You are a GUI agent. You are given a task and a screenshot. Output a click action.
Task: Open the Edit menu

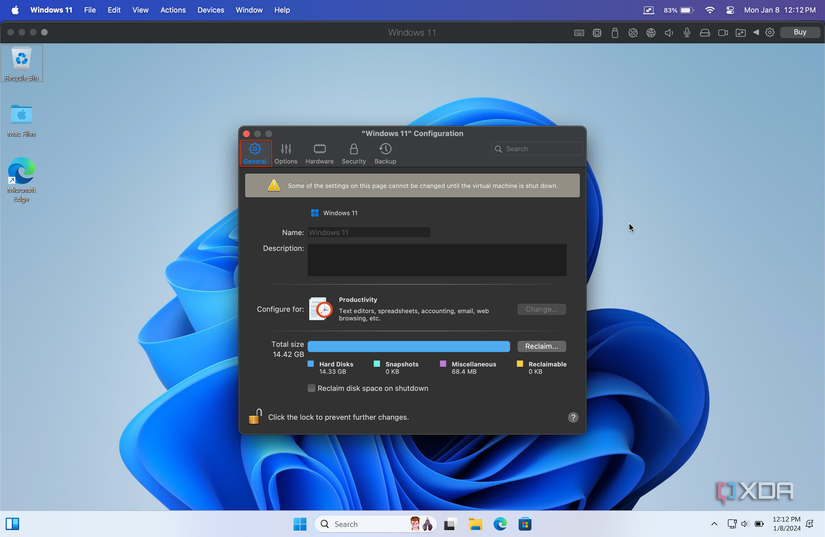click(114, 10)
